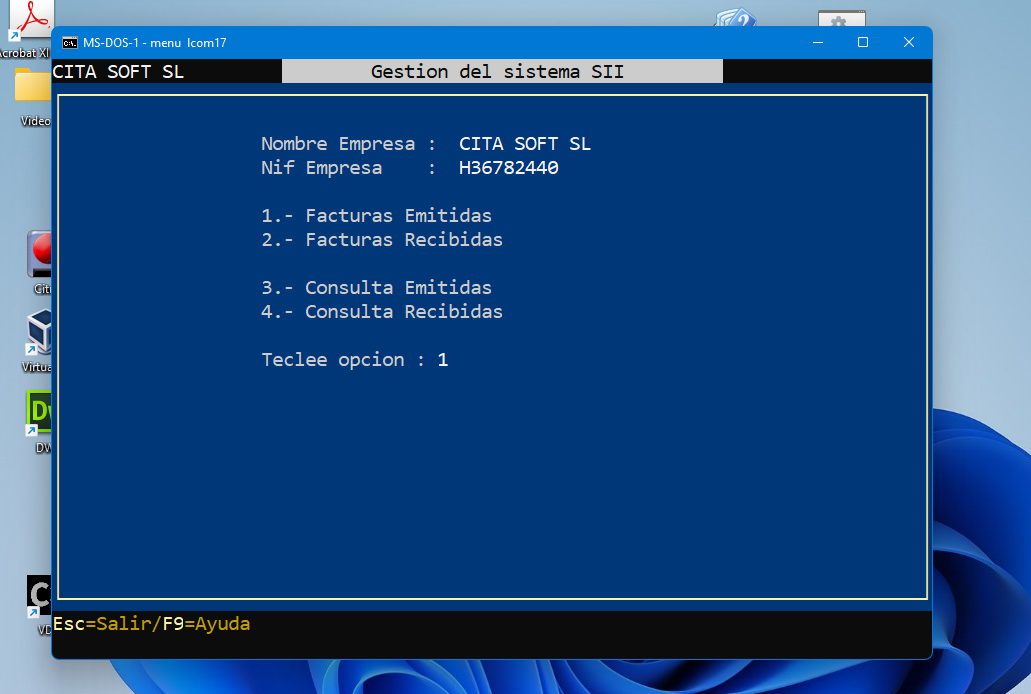This screenshot has width=1031, height=694.
Task: Click the MS-DOS icon in the title bar
Action: (x=69, y=43)
